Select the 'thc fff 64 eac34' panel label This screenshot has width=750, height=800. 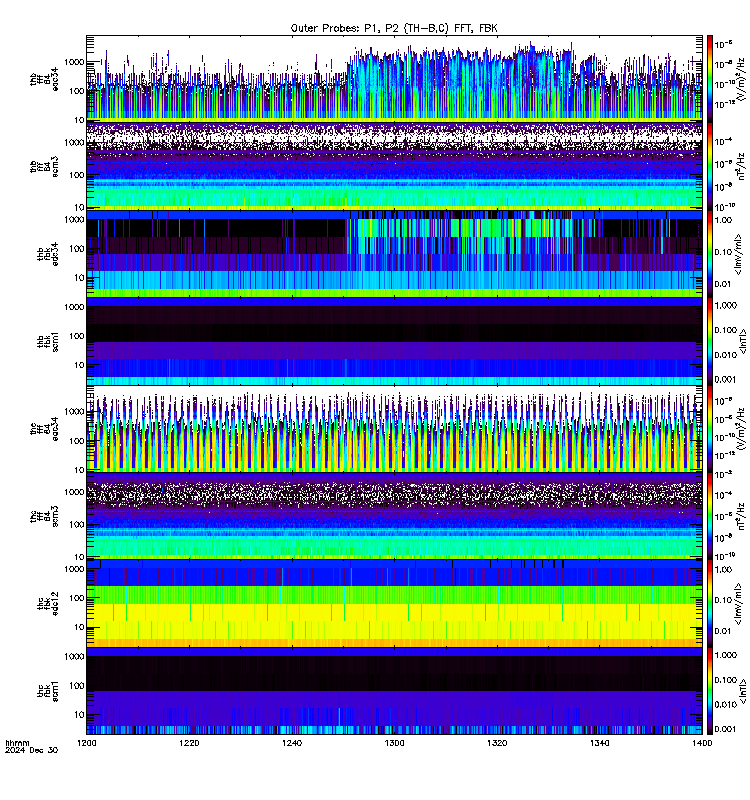[44, 429]
